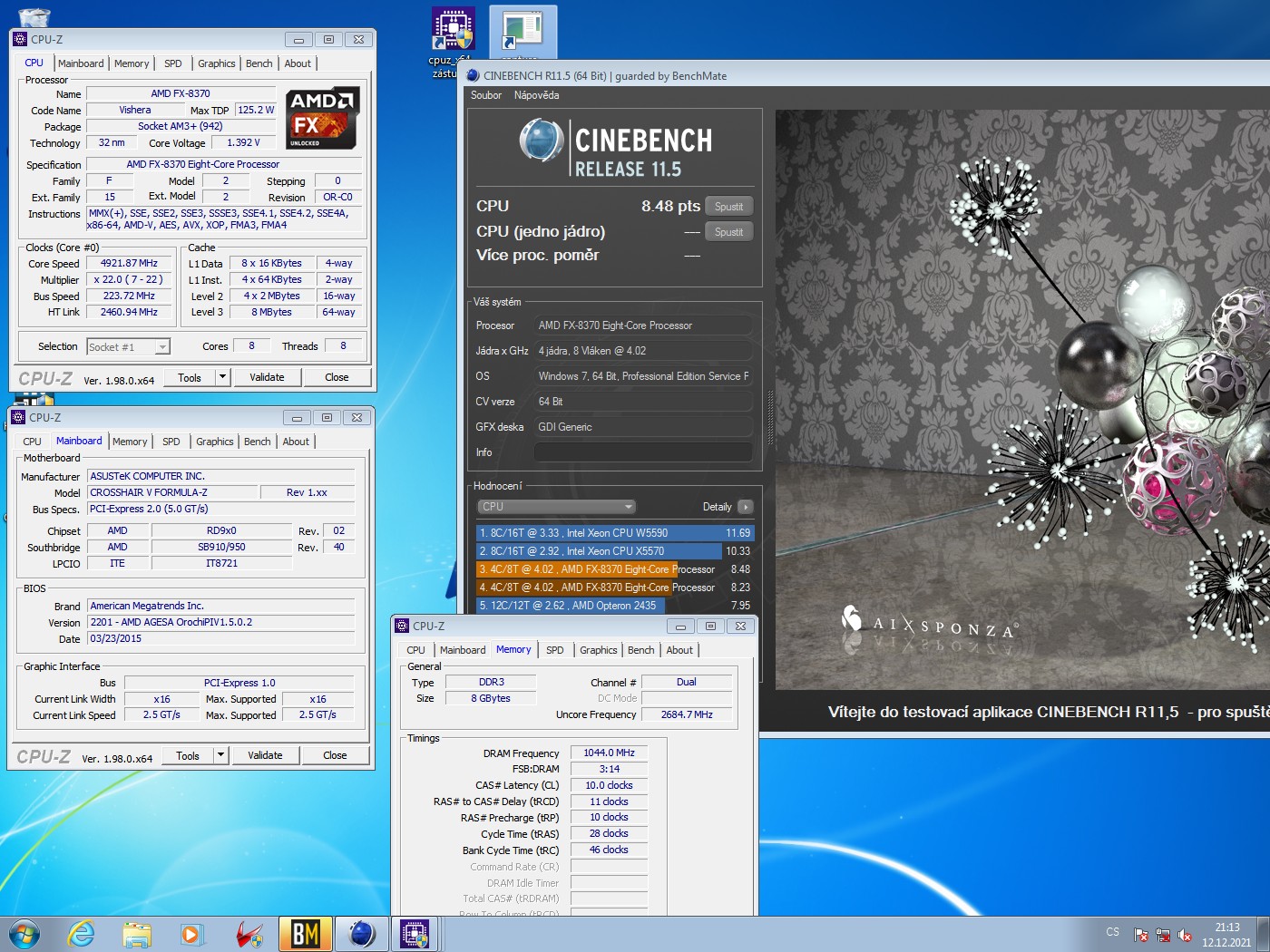Open the Nápověda menu in CINEBENCH
The image size is (1270, 952).
536,95
